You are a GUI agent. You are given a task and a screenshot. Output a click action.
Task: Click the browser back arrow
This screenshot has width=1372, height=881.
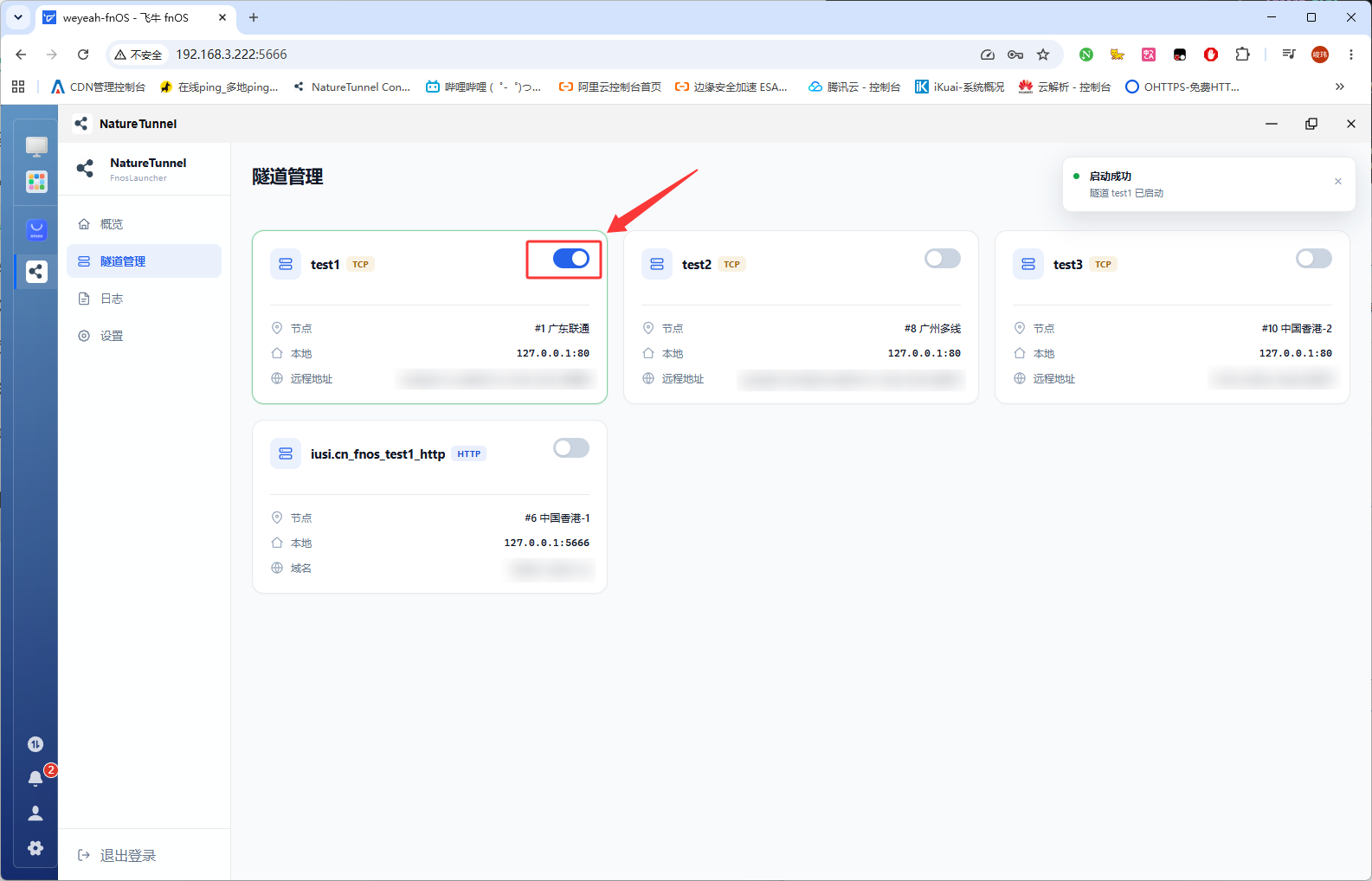click(x=21, y=55)
